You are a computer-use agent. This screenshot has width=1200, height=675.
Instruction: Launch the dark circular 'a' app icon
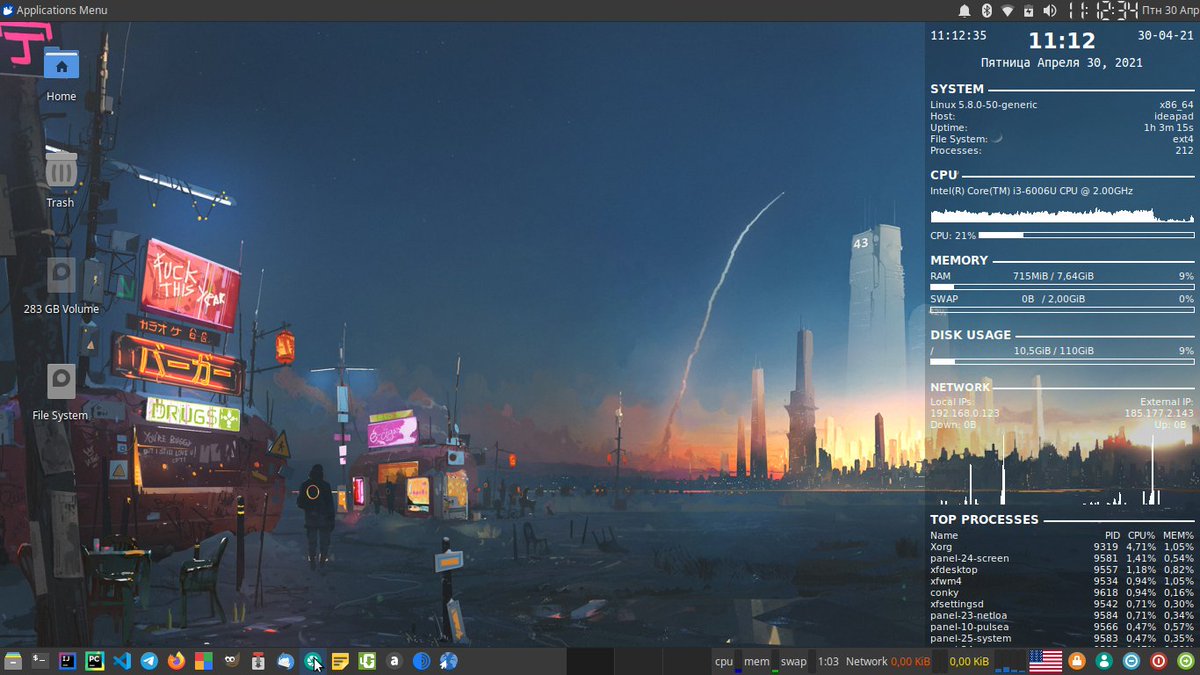click(395, 661)
